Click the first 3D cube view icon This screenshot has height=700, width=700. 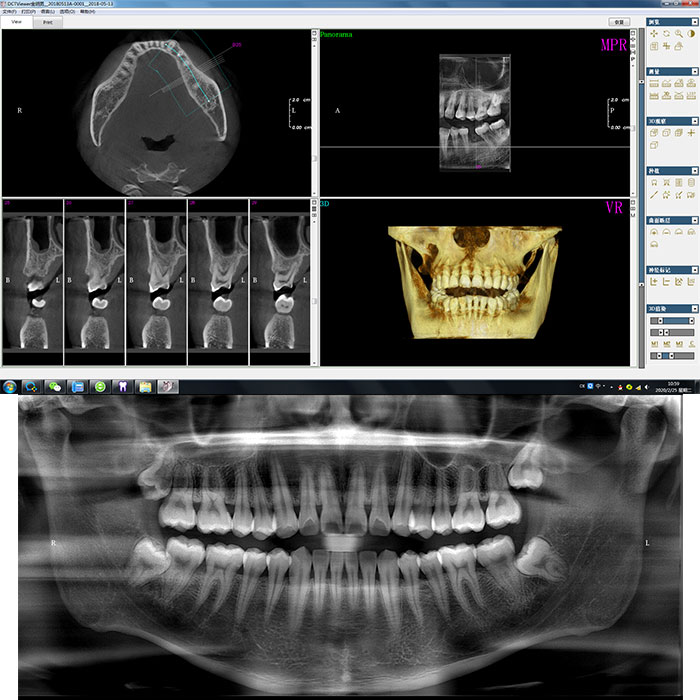click(x=653, y=133)
